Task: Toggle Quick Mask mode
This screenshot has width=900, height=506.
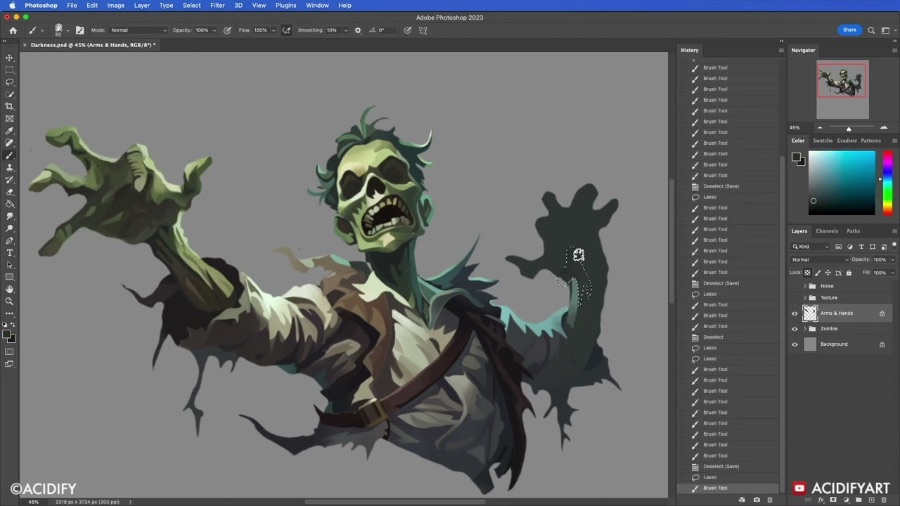Action: tap(9, 352)
